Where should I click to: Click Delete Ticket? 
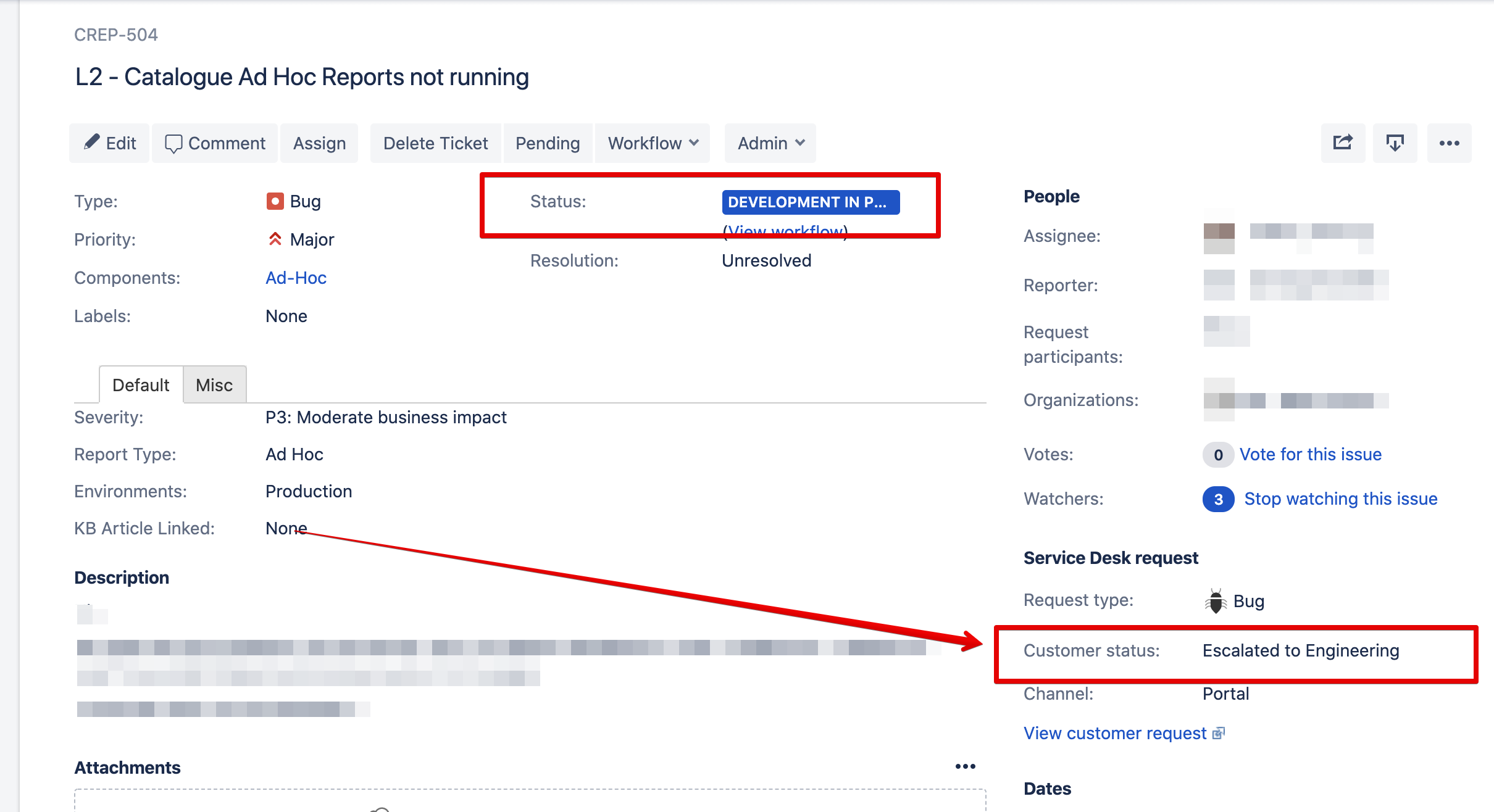coord(436,143)
